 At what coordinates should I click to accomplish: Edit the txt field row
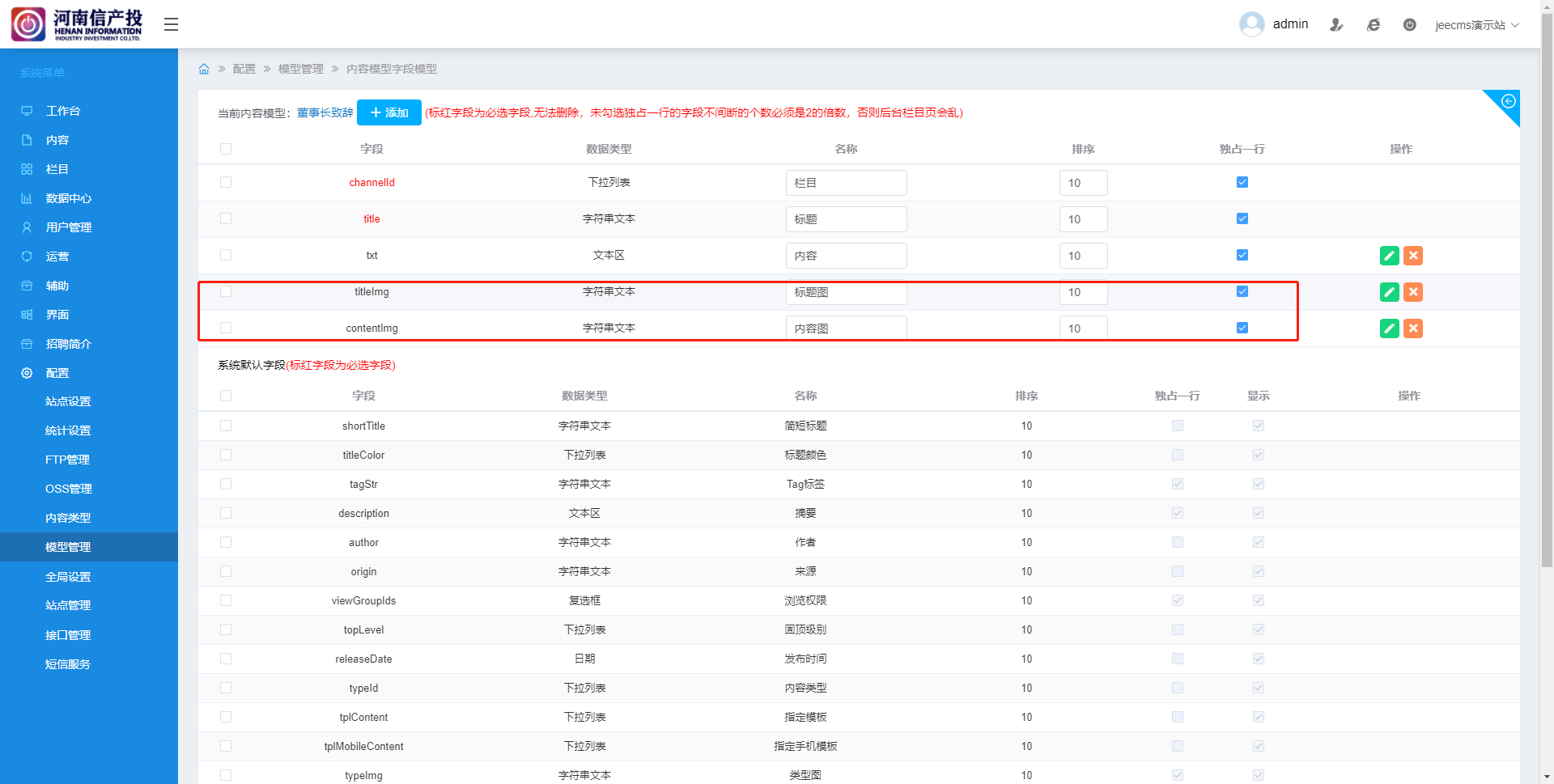click(1390, 256)
